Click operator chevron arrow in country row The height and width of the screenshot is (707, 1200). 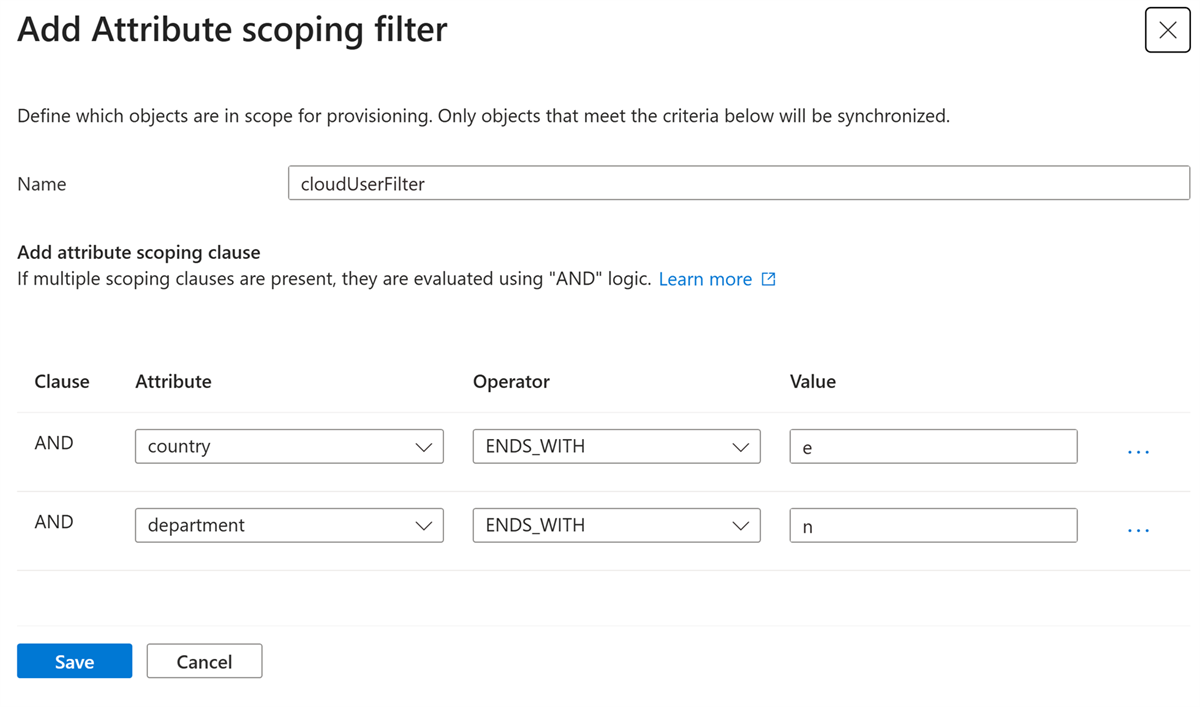pos(740,447)
